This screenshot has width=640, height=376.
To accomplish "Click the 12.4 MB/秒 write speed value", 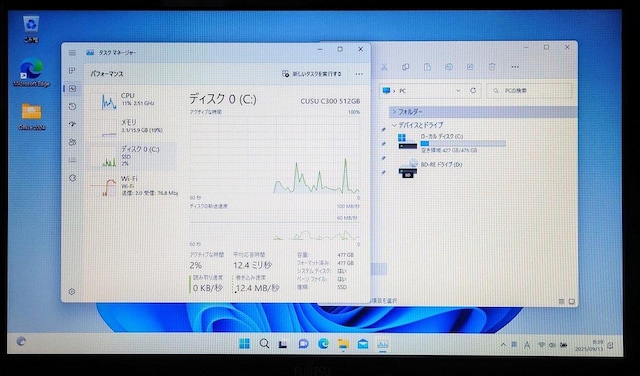I will pyautogui.click(x=257, y=288).
